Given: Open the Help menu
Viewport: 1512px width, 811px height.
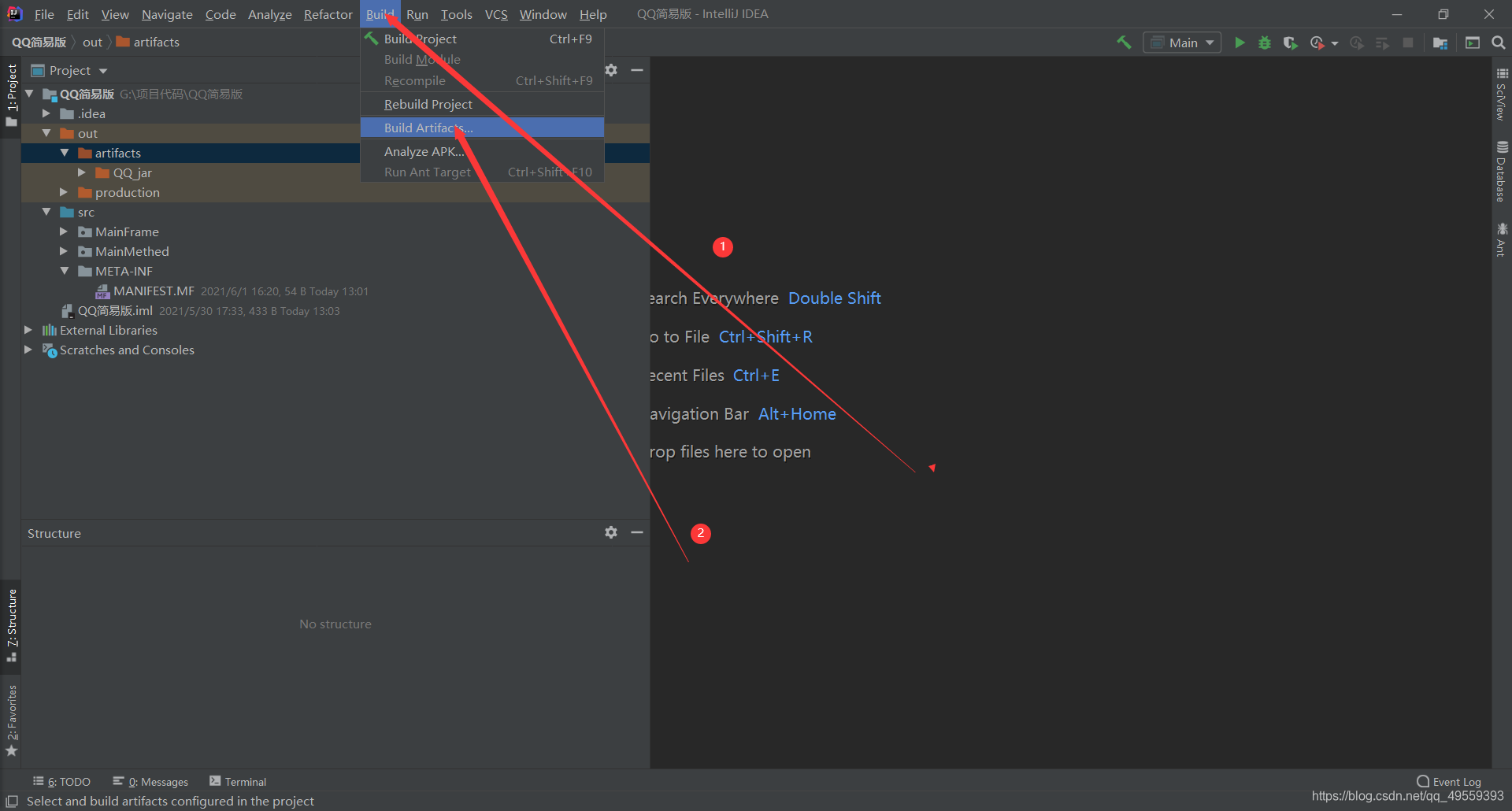Looking at the screenshot, I should pyautogui.click(x=593, y=14).
